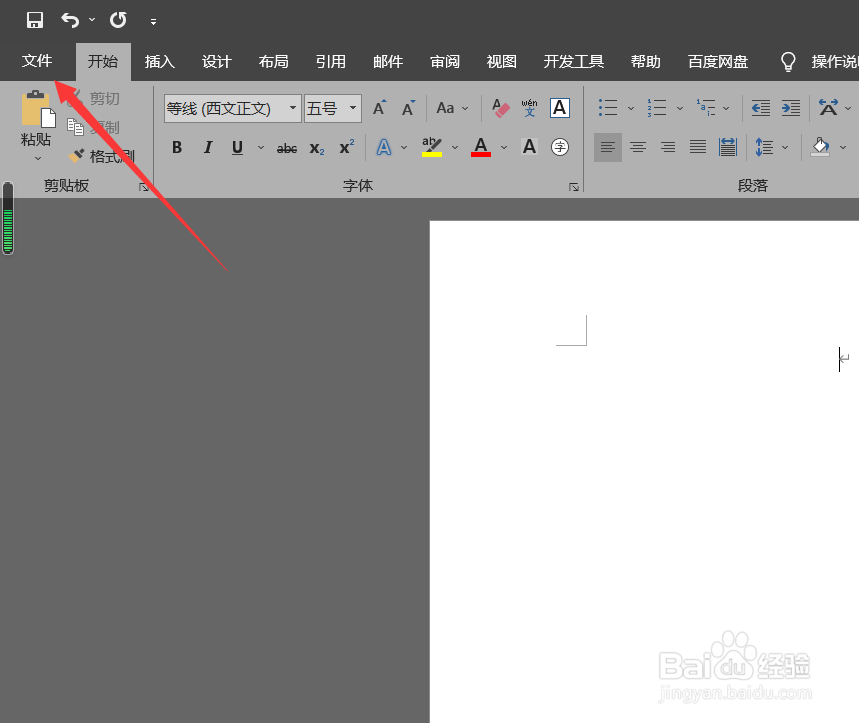Go to the 引用 tab
Image resolution: width=859 pixels, height=723 pixels.
click(x=330, y=61)
